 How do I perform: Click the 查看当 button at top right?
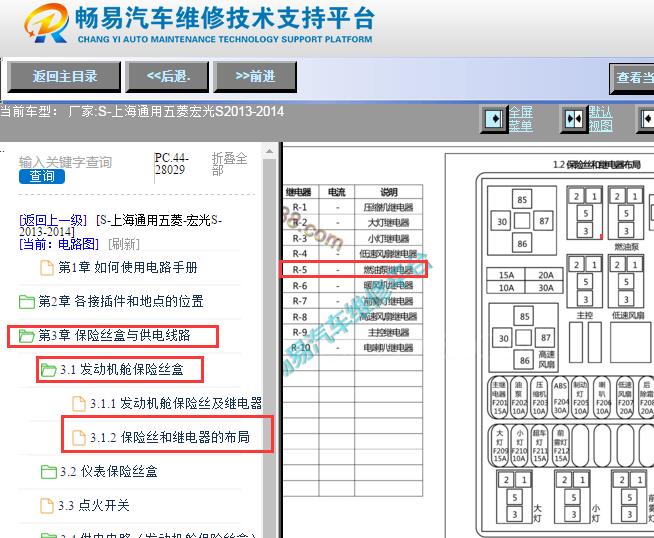[632, 78]
